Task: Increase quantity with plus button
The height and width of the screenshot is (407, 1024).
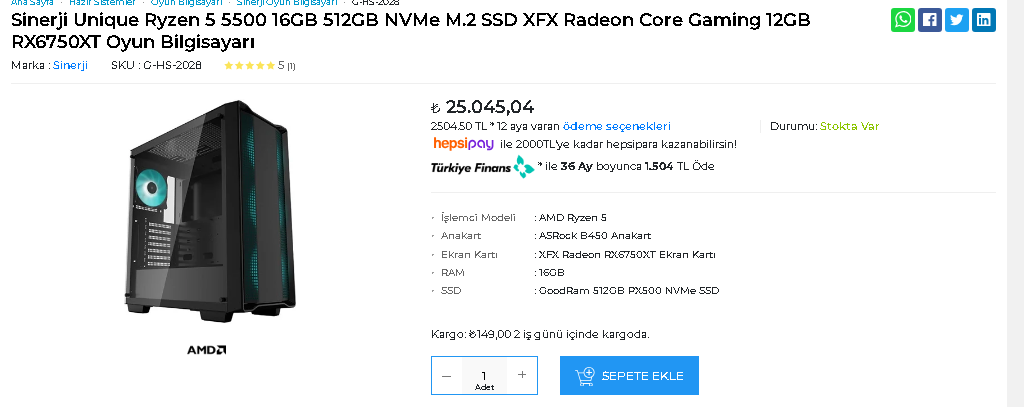Action: [x=521, y=375]
